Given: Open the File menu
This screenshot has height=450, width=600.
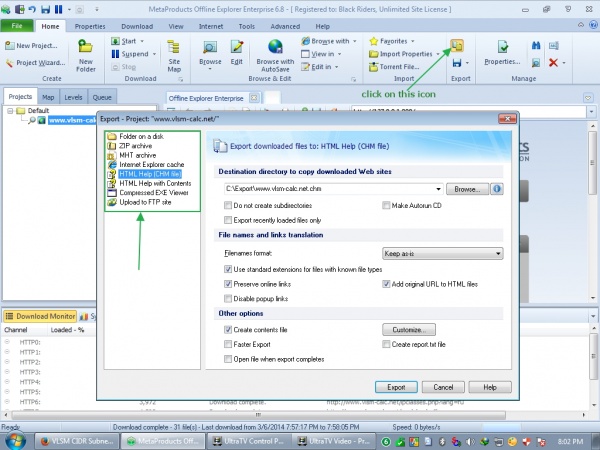Looking at the screenshot, I should click(x=16, y=26).
